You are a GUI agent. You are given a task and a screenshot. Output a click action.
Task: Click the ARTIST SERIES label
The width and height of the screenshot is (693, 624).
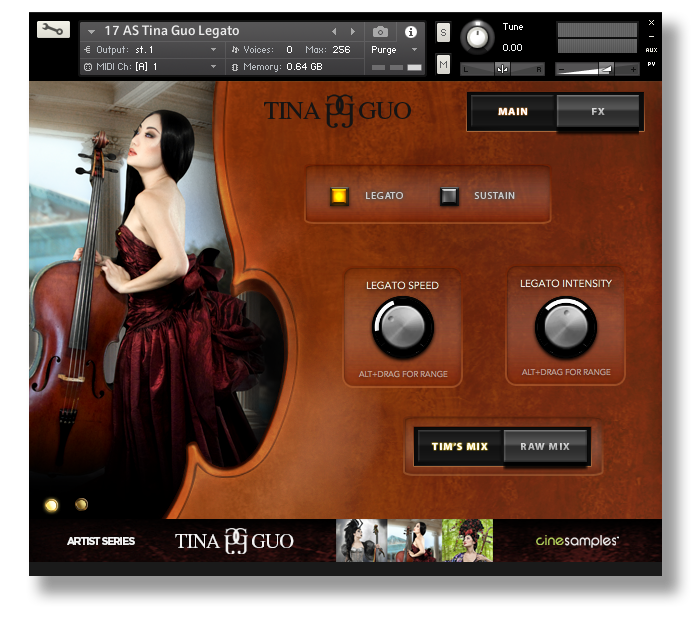[101, 541]
